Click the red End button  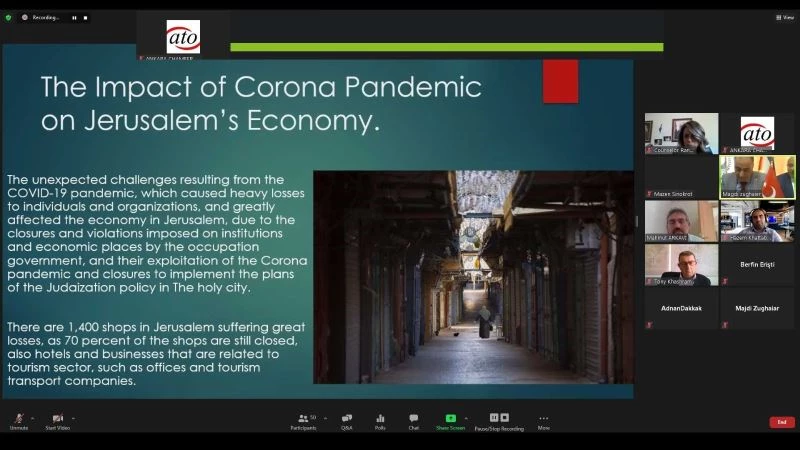click(x=781, y=422)
